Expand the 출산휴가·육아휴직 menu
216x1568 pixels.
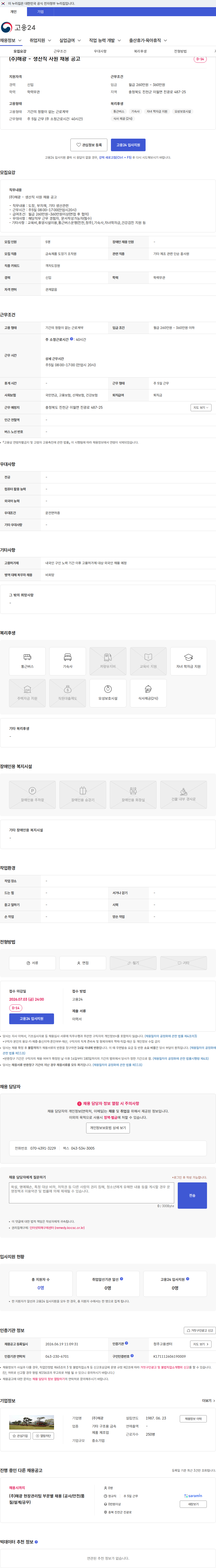(148, 41)
